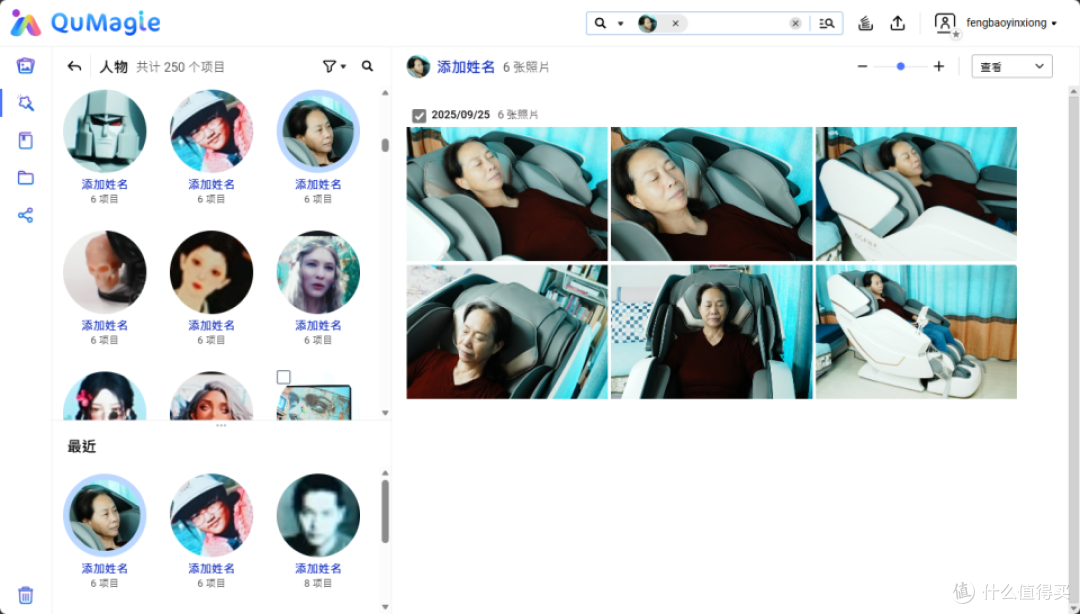Decrease thumbnail size with minus button

click(862, 66)
